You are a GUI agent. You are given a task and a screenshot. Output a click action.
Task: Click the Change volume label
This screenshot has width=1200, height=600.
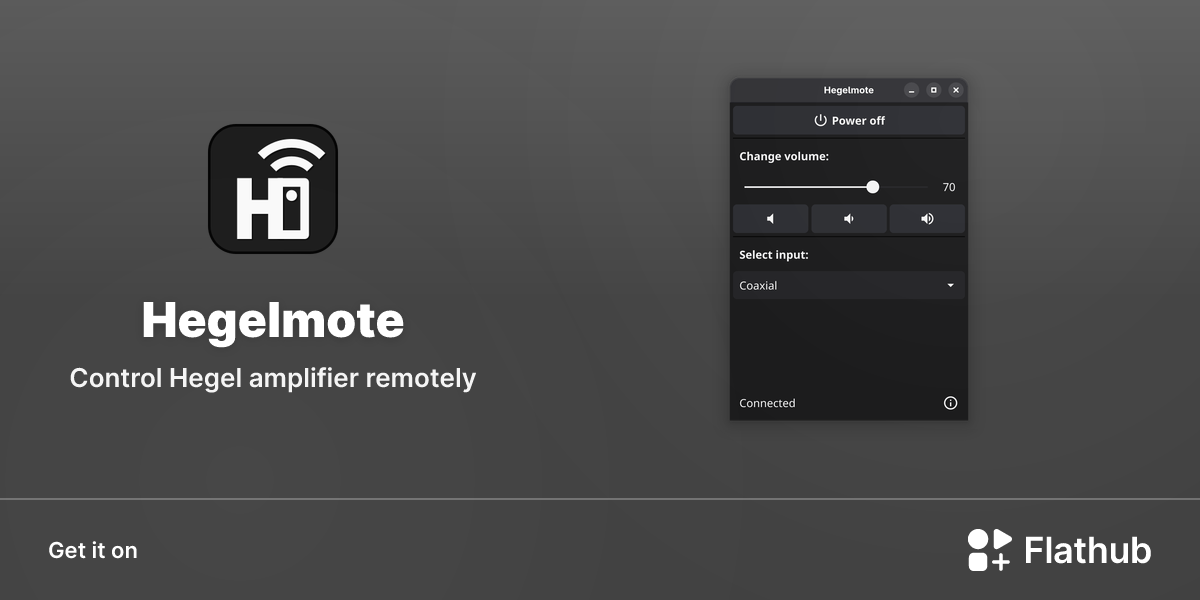(784, 157)
